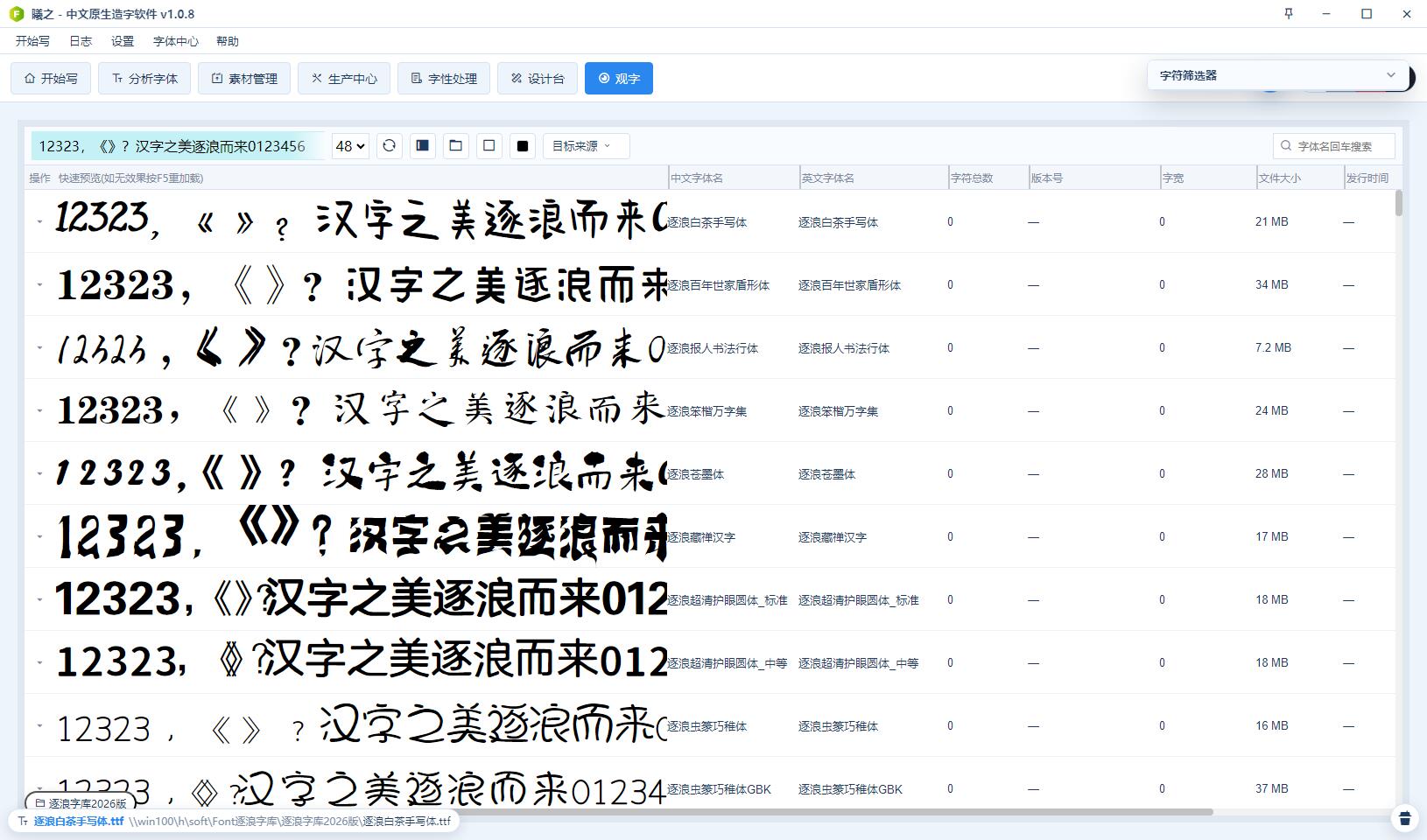
Task: Select the 观字 tab
Action: point(619,79)
